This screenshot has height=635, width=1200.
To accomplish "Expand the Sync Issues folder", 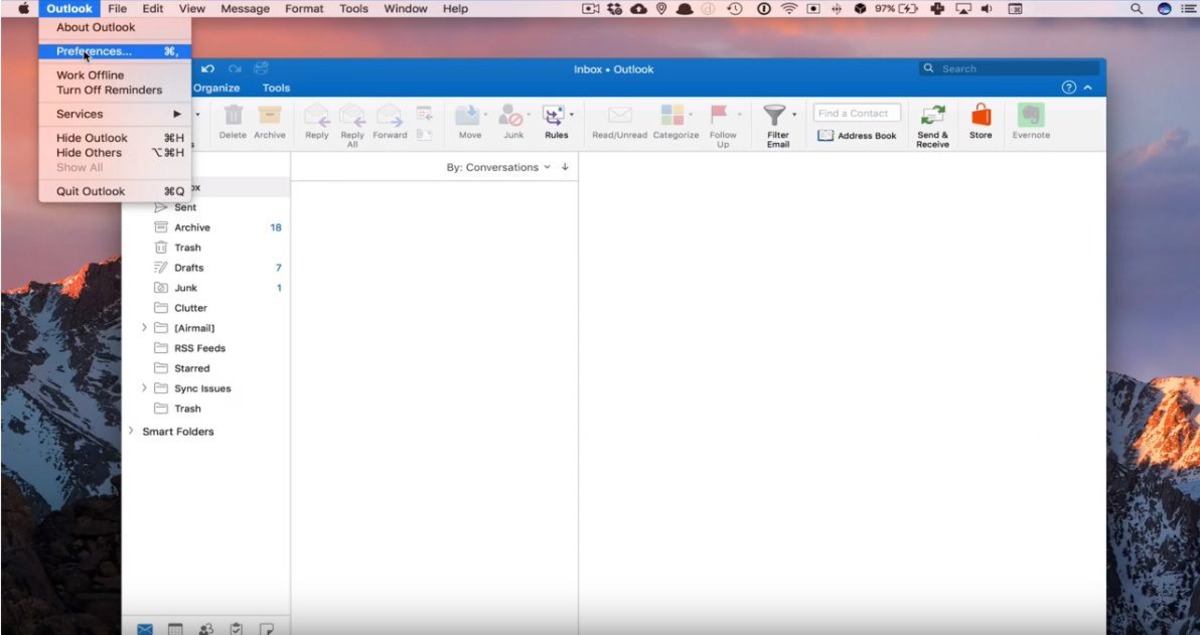I will pos(144,388).
